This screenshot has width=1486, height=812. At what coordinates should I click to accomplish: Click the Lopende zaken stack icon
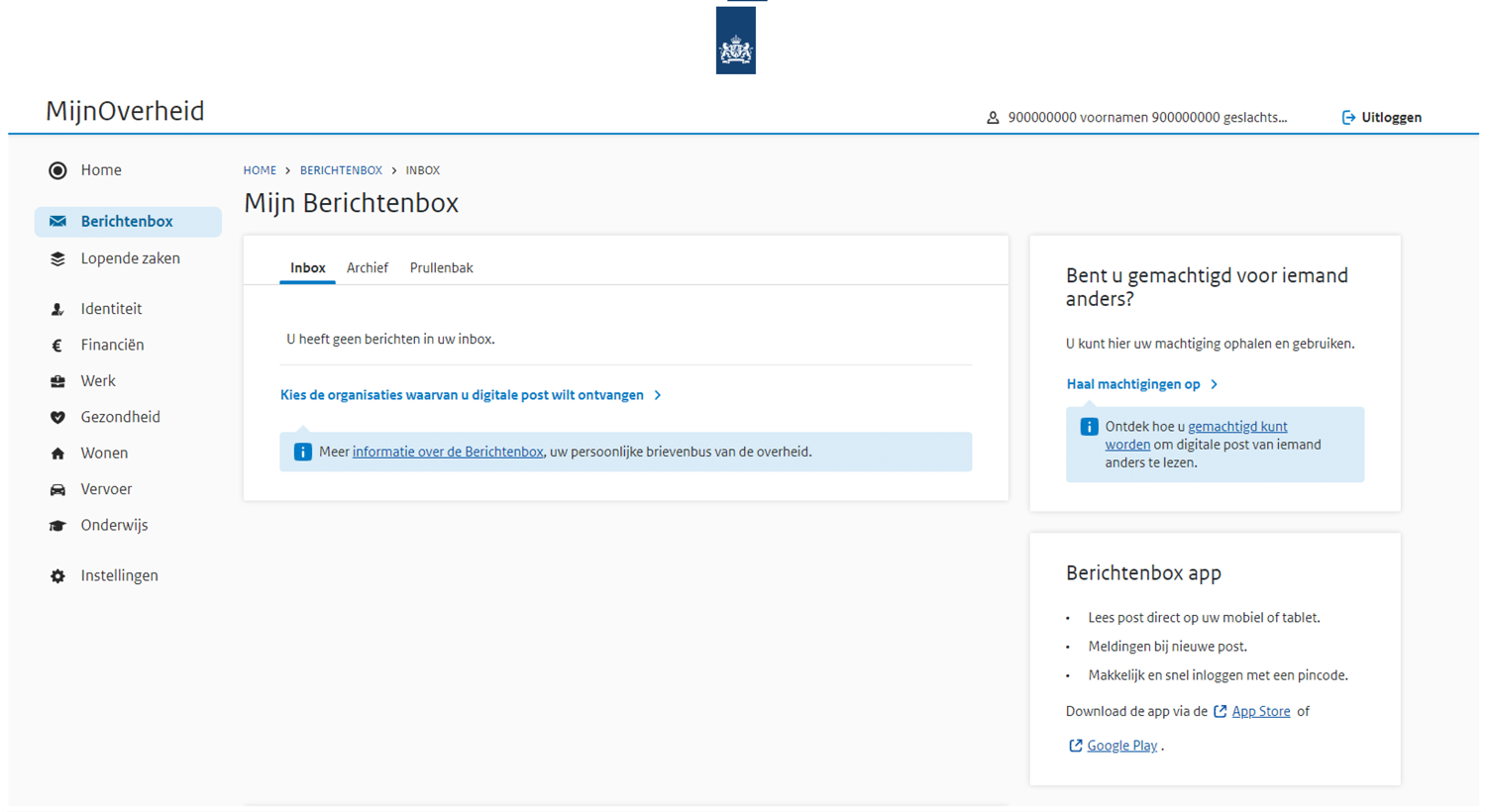(x=57, y=258)
